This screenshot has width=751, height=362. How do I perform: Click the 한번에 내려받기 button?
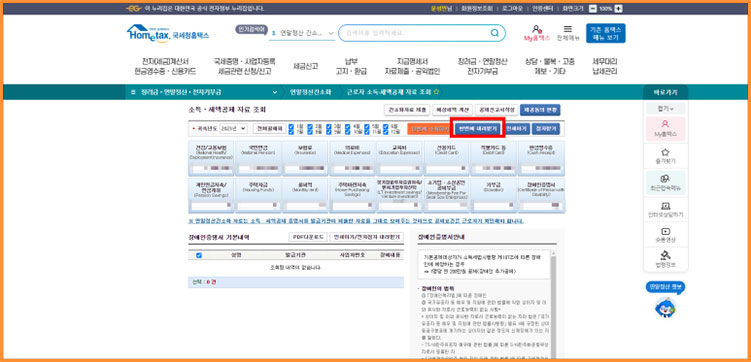coord(478,129)
